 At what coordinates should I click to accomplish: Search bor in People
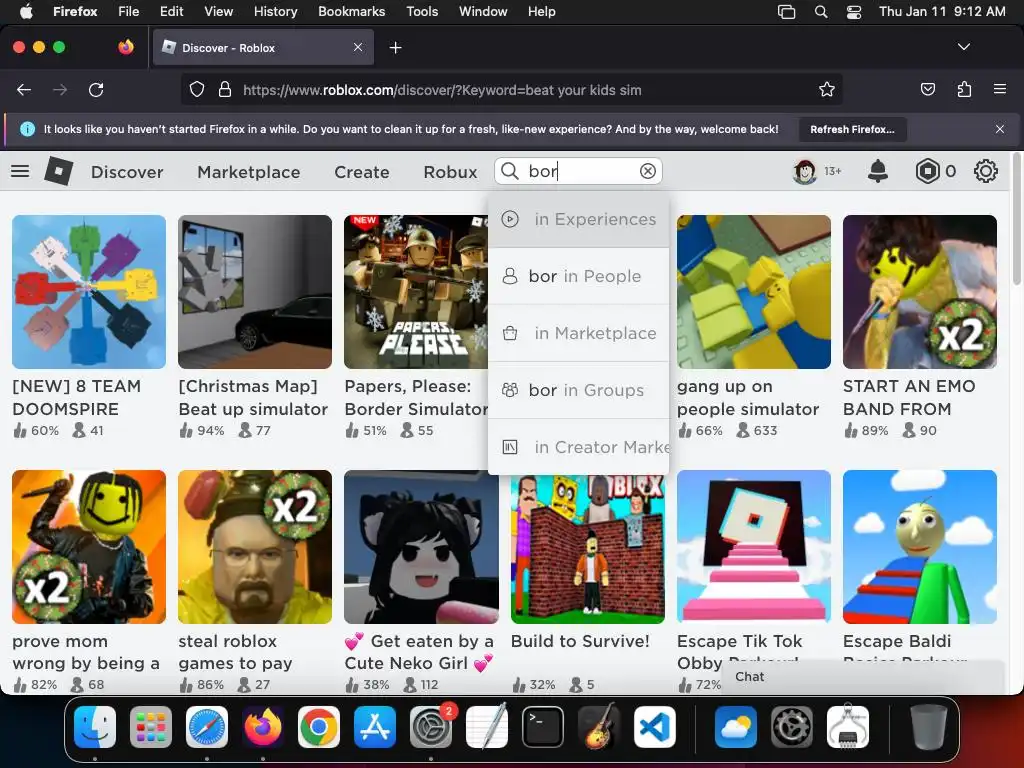click(x=579, y=276)
